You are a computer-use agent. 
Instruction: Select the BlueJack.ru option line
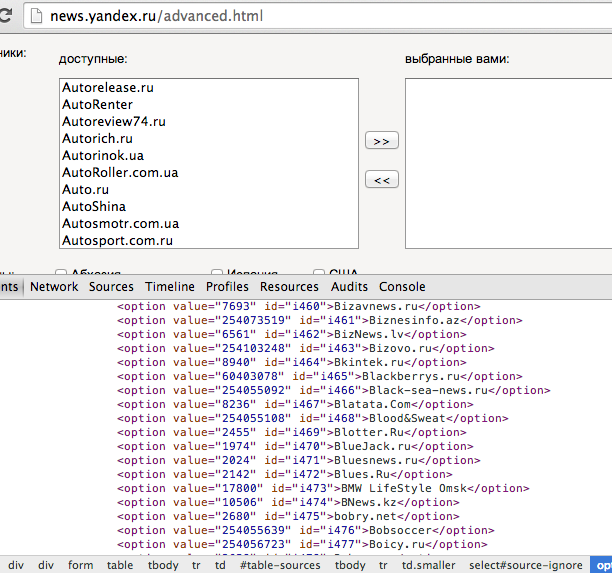(295, 447)
